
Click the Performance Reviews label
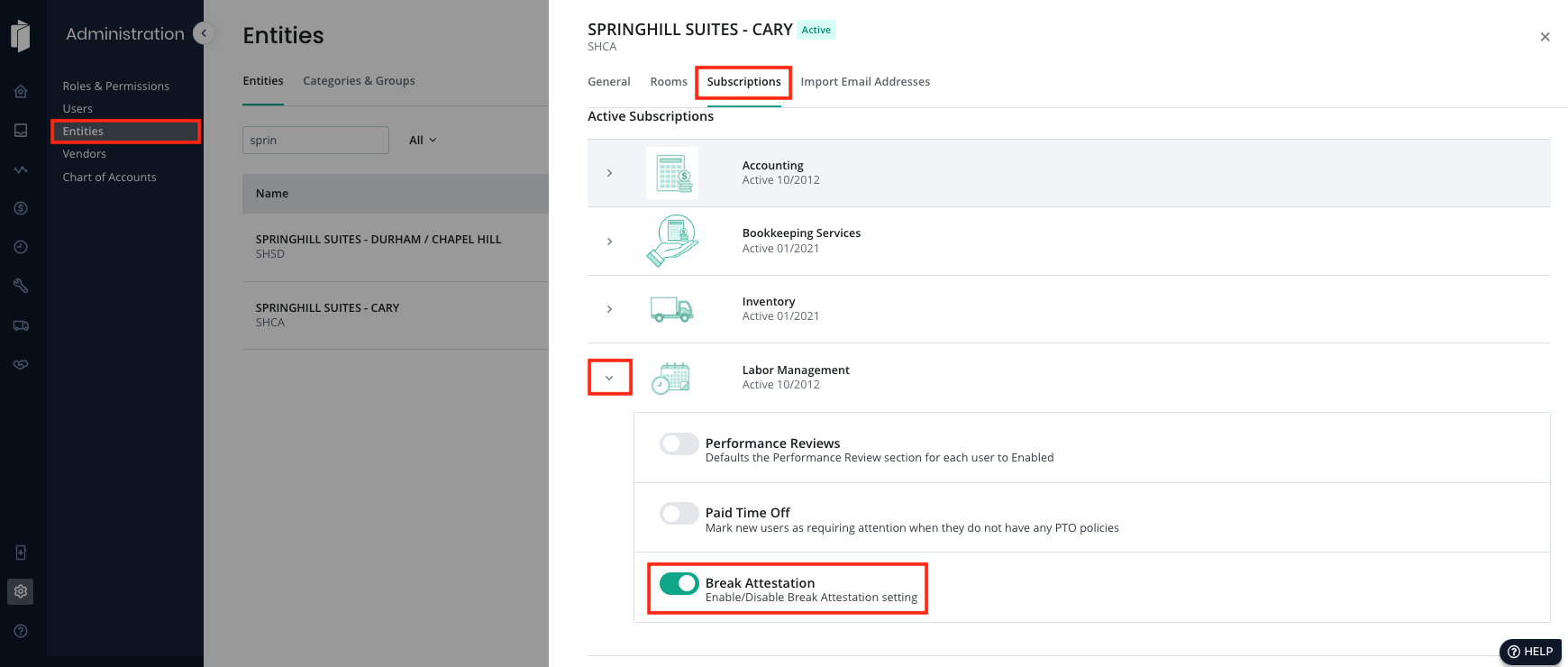point(772,443)
